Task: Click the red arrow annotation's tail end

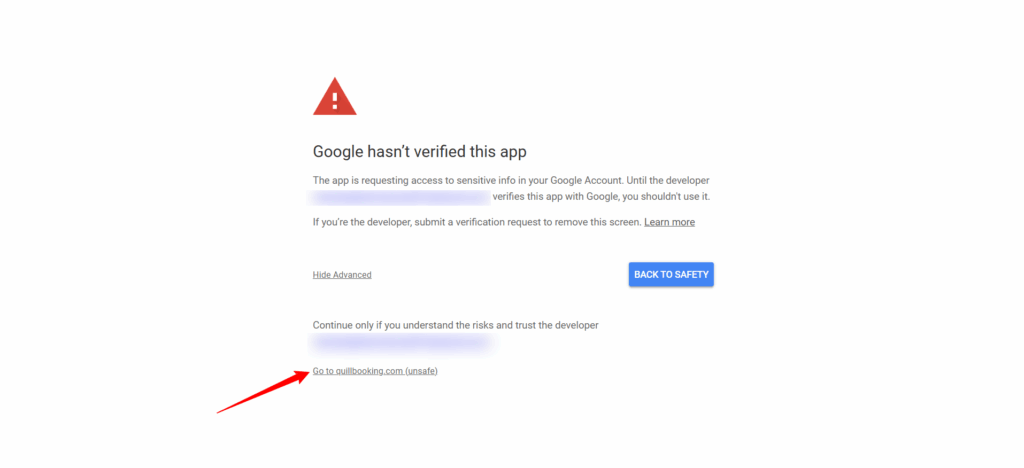Action: [220, 411]
